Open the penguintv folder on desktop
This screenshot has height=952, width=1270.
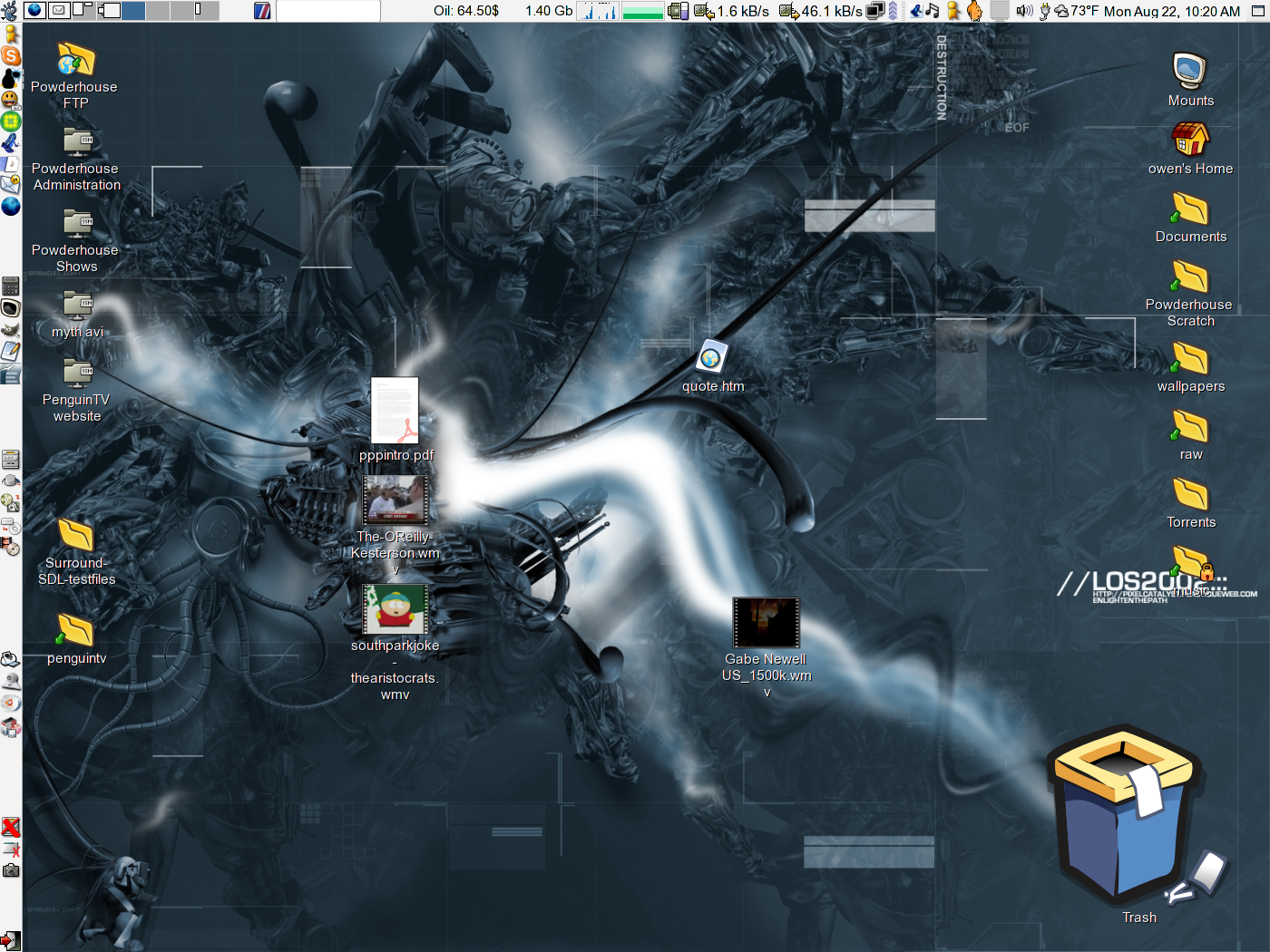[x=76, y=630]
